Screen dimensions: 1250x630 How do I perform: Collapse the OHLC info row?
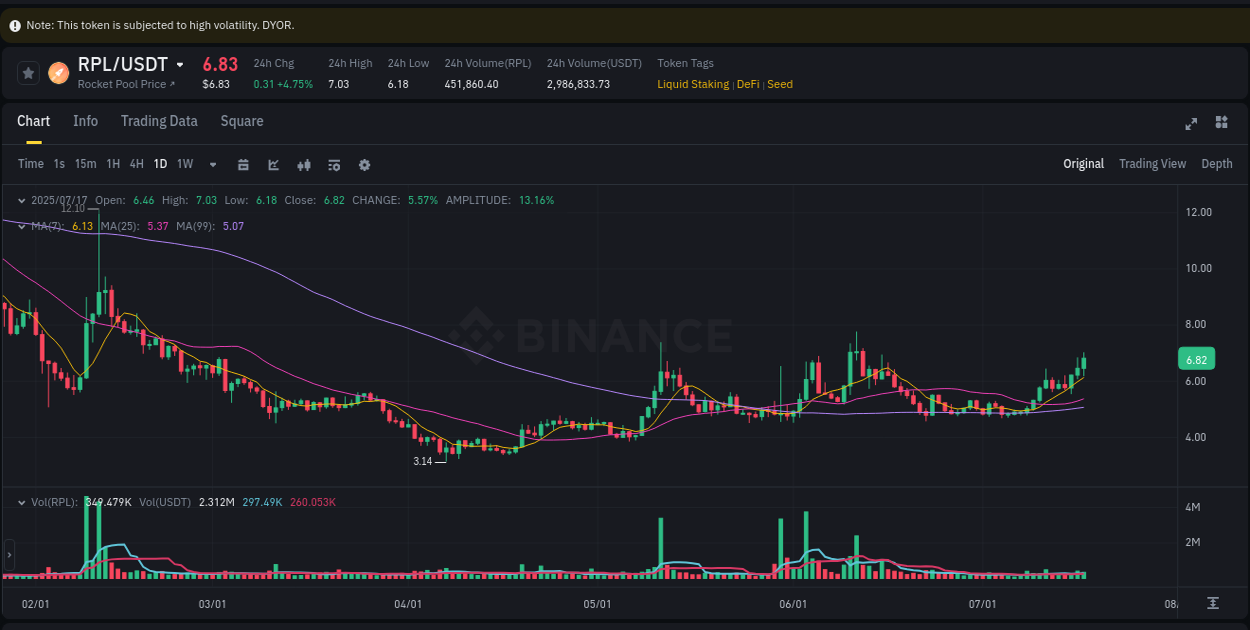pos(21,200)
